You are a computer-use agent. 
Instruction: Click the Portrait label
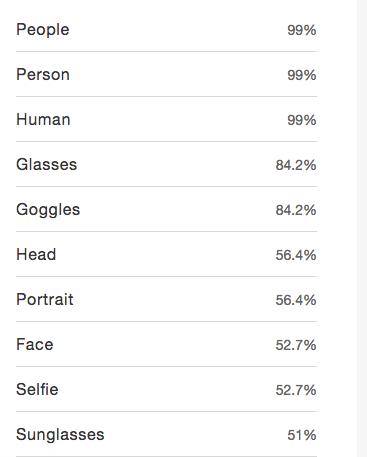click(x=45, y=299)
